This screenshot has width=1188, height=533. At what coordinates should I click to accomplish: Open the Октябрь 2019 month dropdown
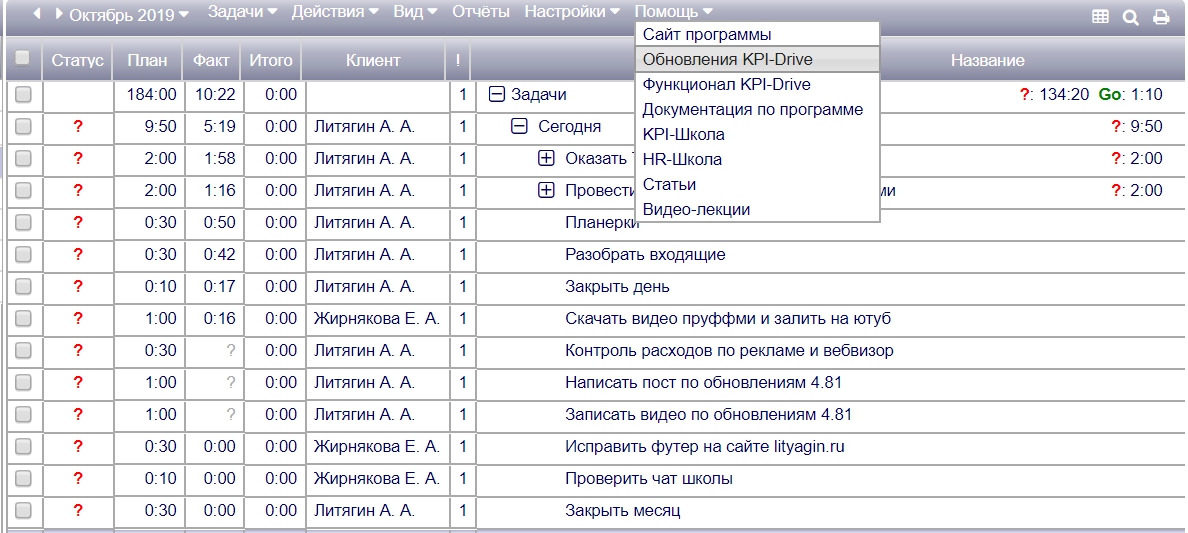(x=130, y=14)
